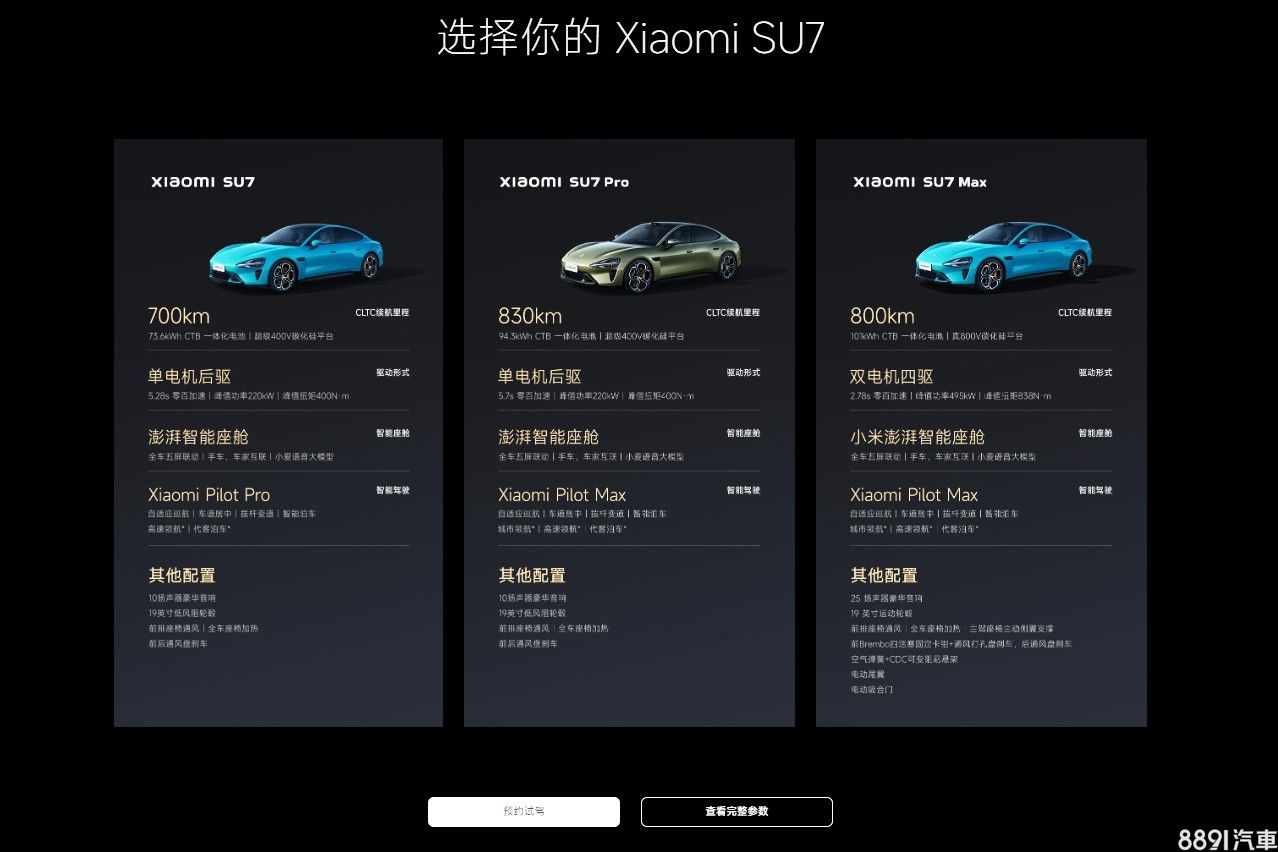The image size is (1278, 852).
Task: Click 双电机四驱 drive type on Max card
Action: (892, 377)
